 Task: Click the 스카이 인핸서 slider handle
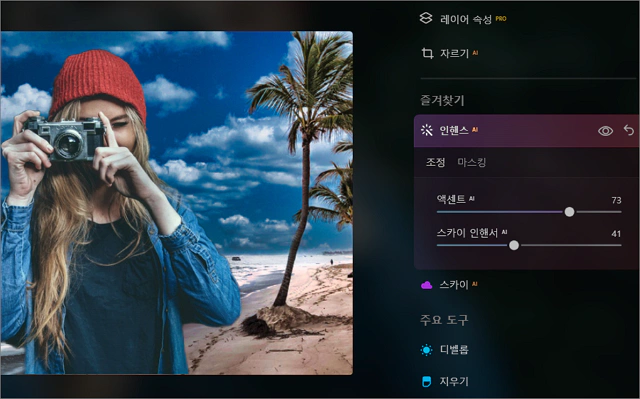click(514, 245)
